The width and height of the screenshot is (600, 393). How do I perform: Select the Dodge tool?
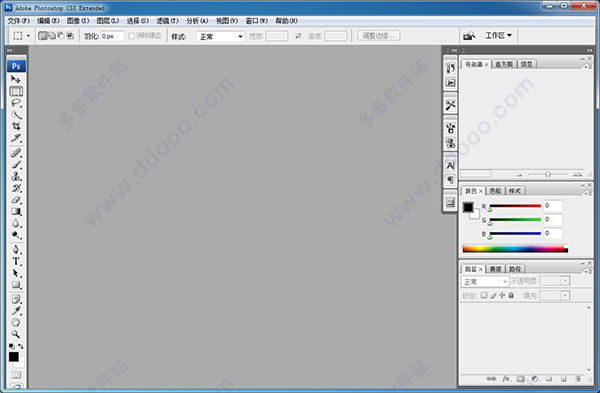pyautogui.click(x=16, y=235)
